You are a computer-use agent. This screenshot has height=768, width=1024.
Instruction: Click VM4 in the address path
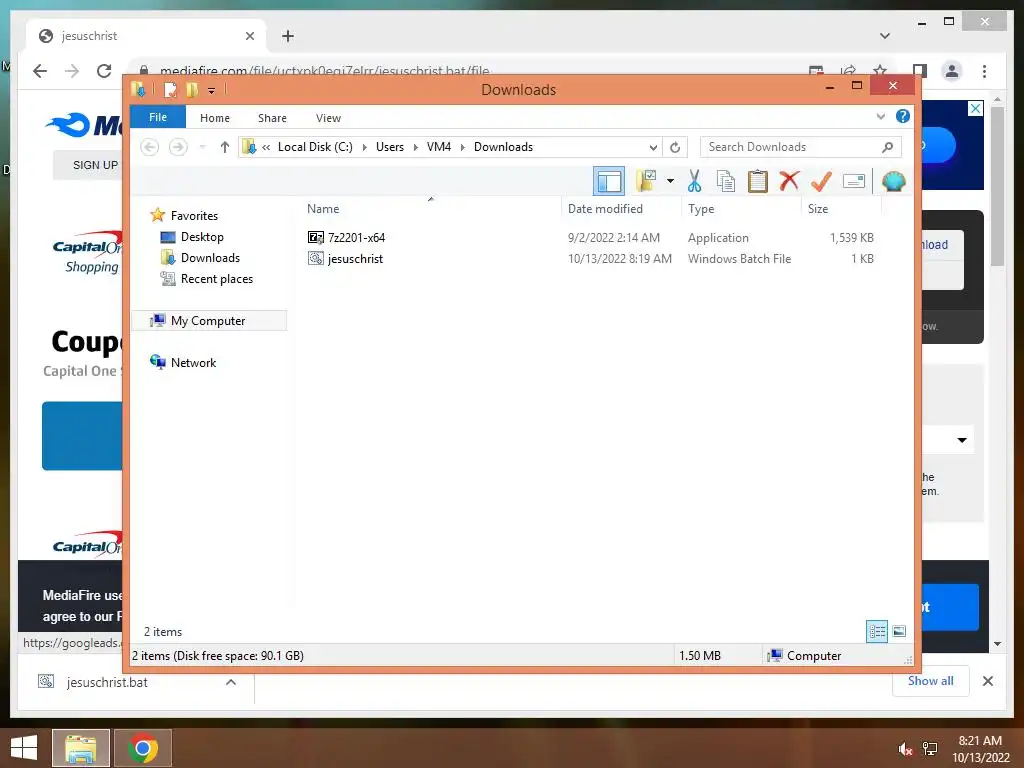439,147
